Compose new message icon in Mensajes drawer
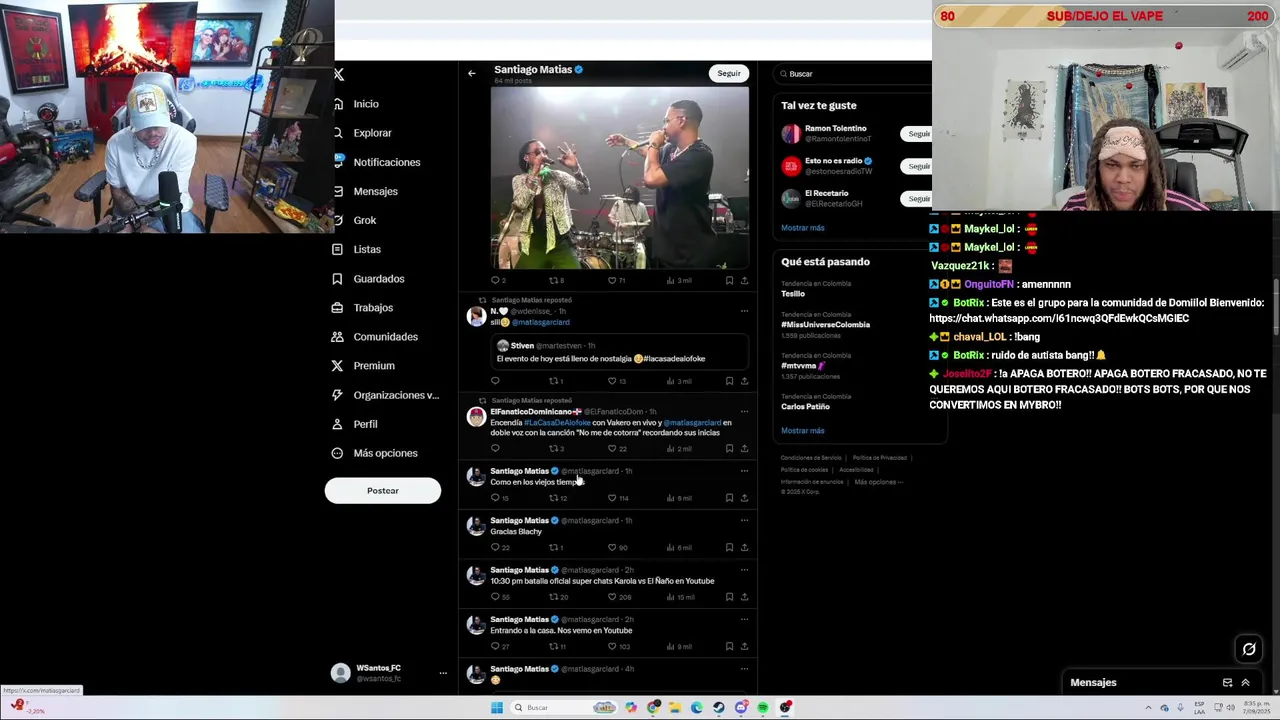 click(x=1227, y=683)
